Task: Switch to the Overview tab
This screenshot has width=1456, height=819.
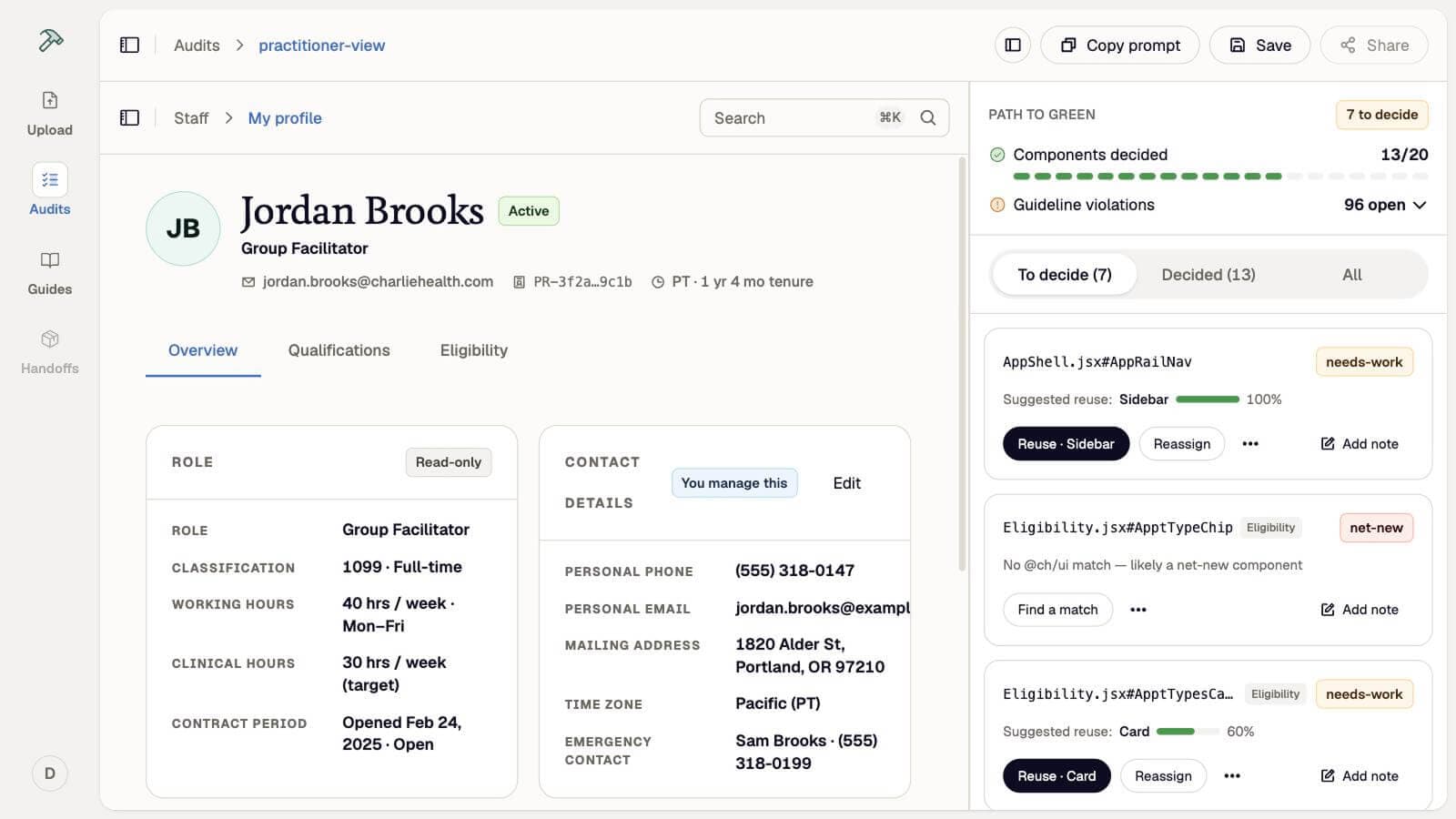Action: coord(203,350)
